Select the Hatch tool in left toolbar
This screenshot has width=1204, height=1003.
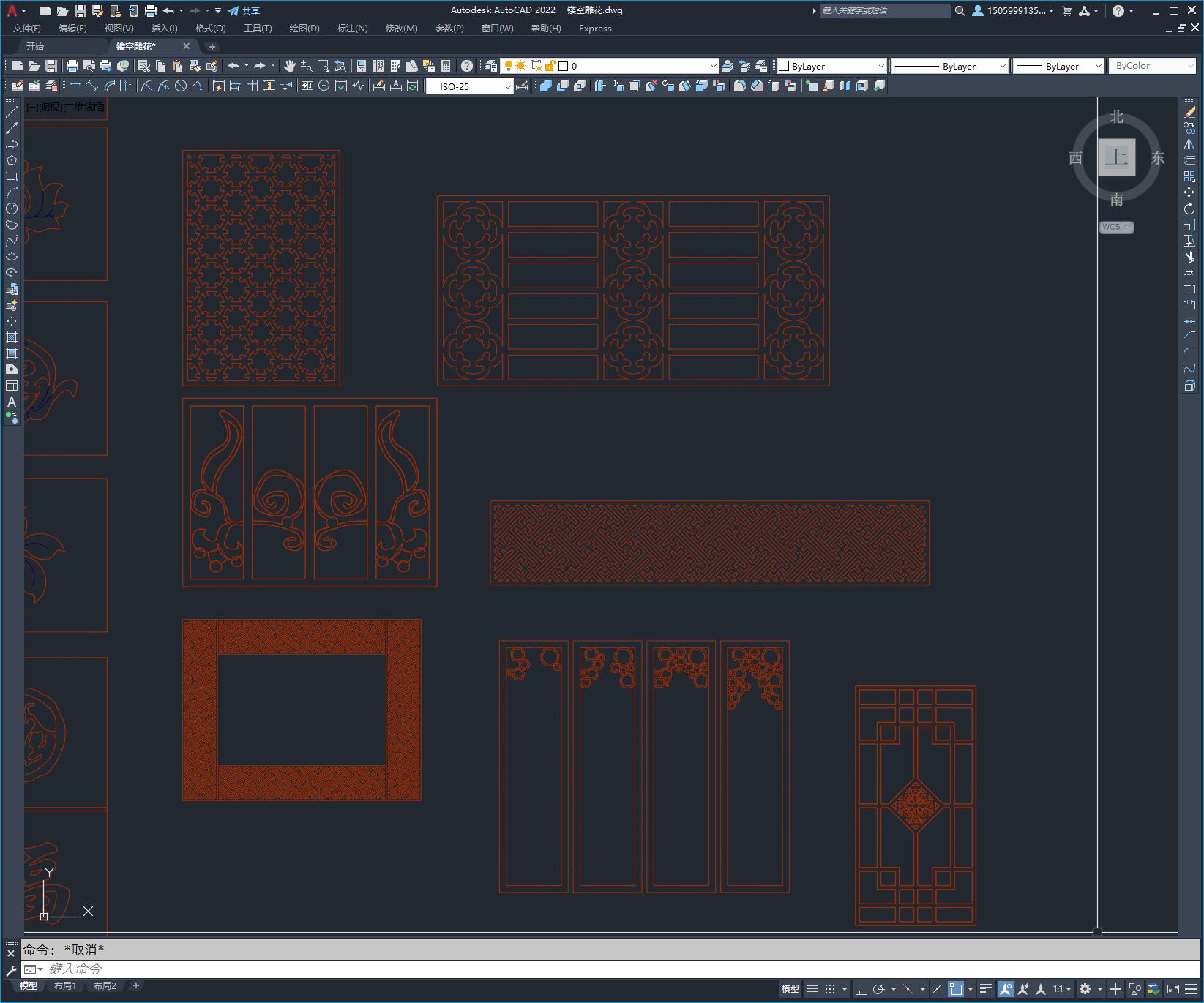[x=12, y=337]
